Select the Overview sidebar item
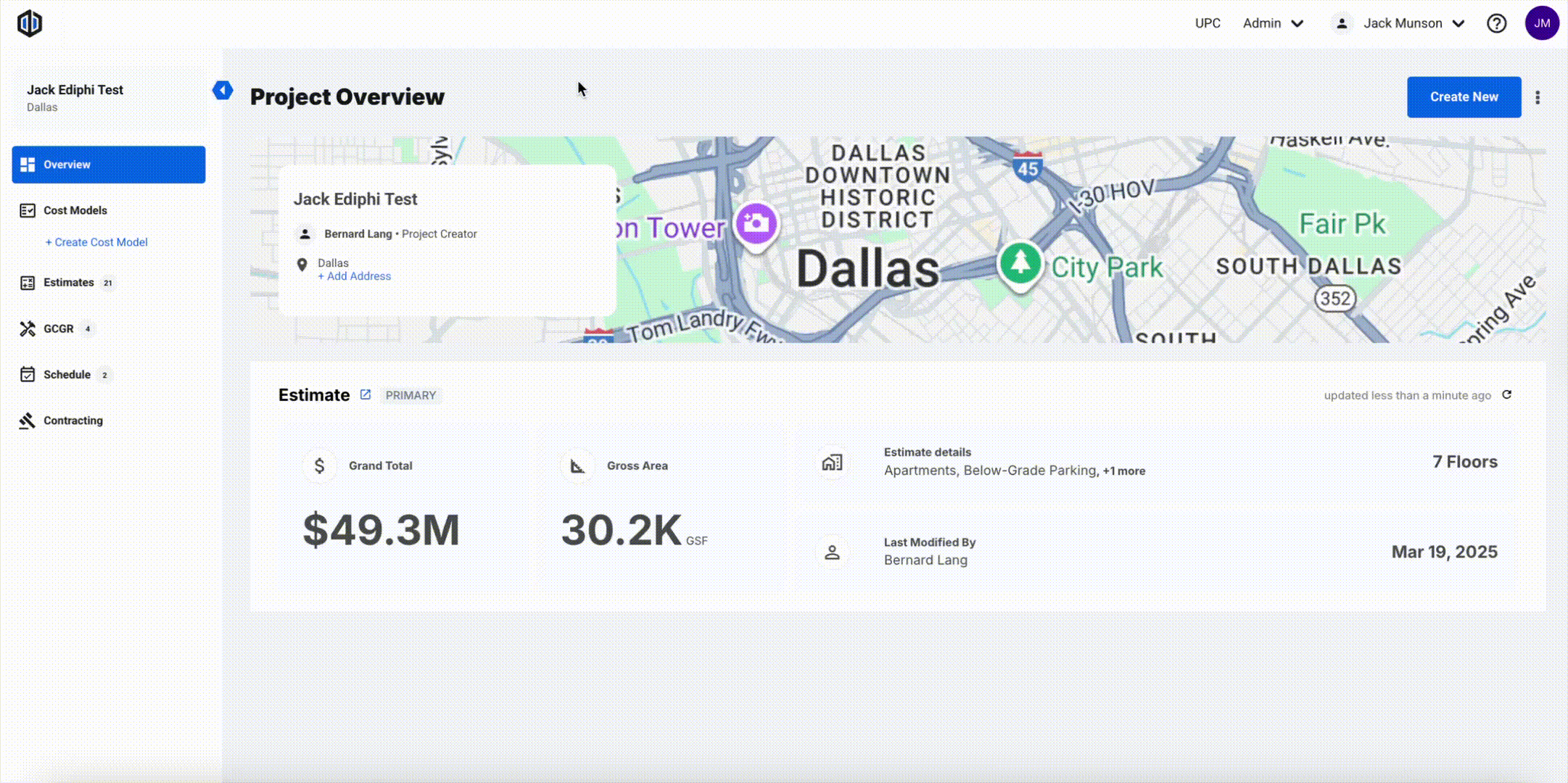The image size is (1568, 783). click(x=109, y=165)
